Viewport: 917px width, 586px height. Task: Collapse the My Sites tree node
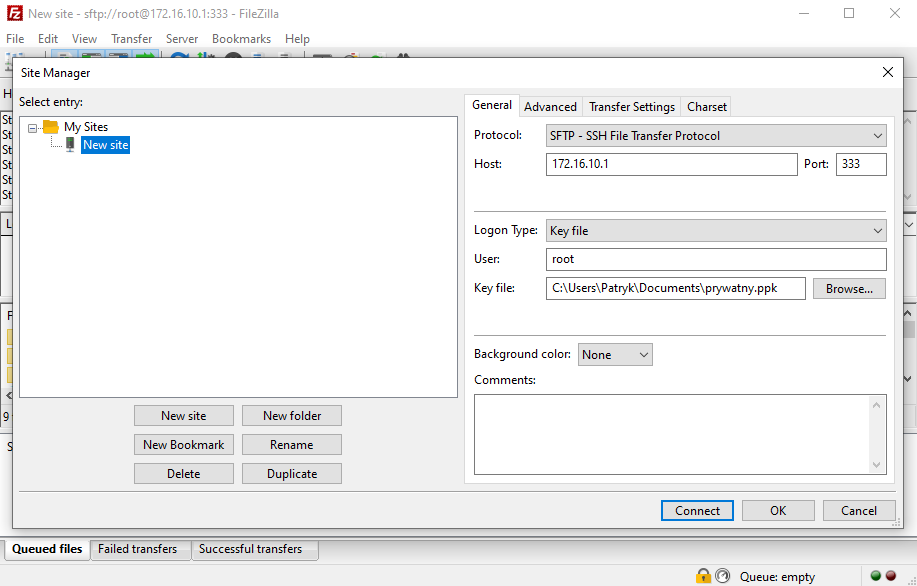click(33, 128)
